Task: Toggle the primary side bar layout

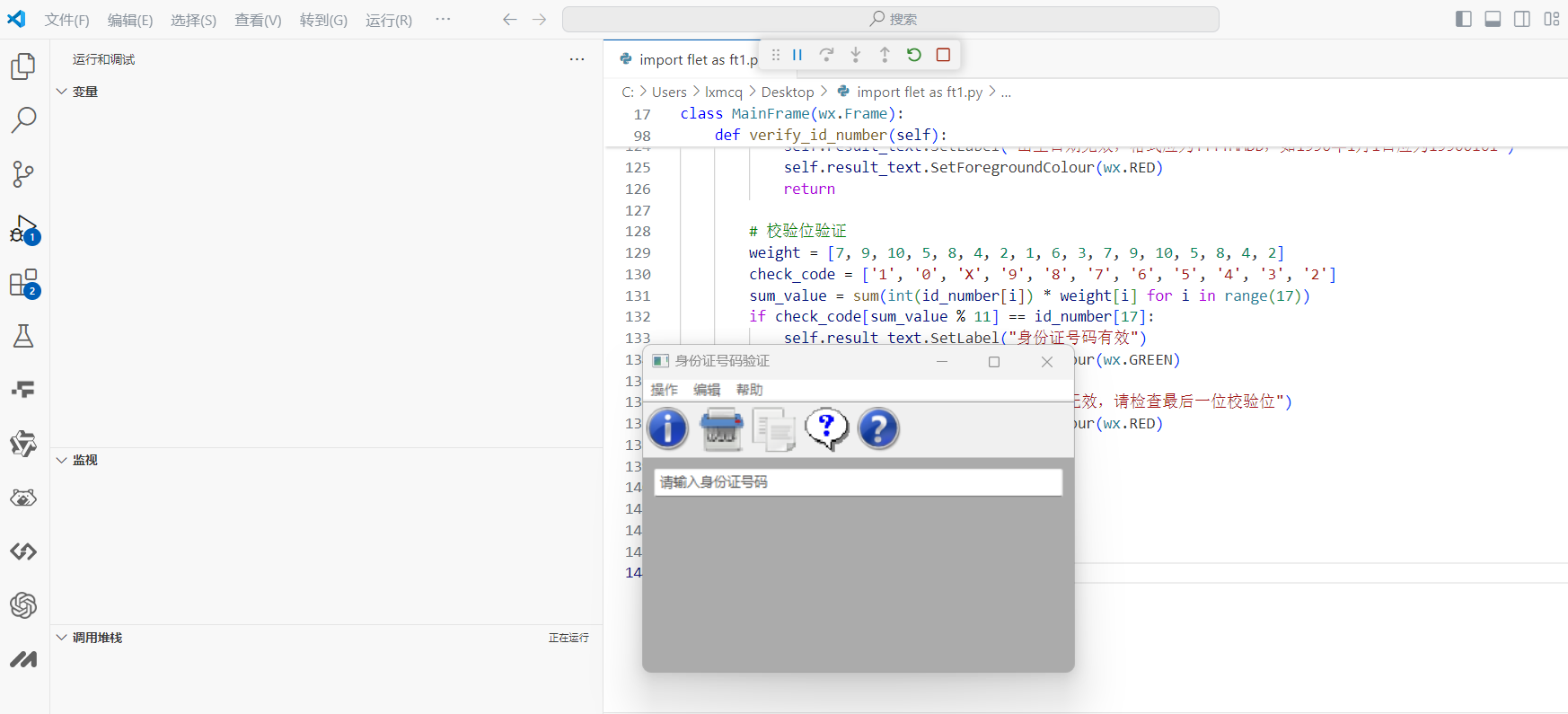Action: click(1463, 19)
